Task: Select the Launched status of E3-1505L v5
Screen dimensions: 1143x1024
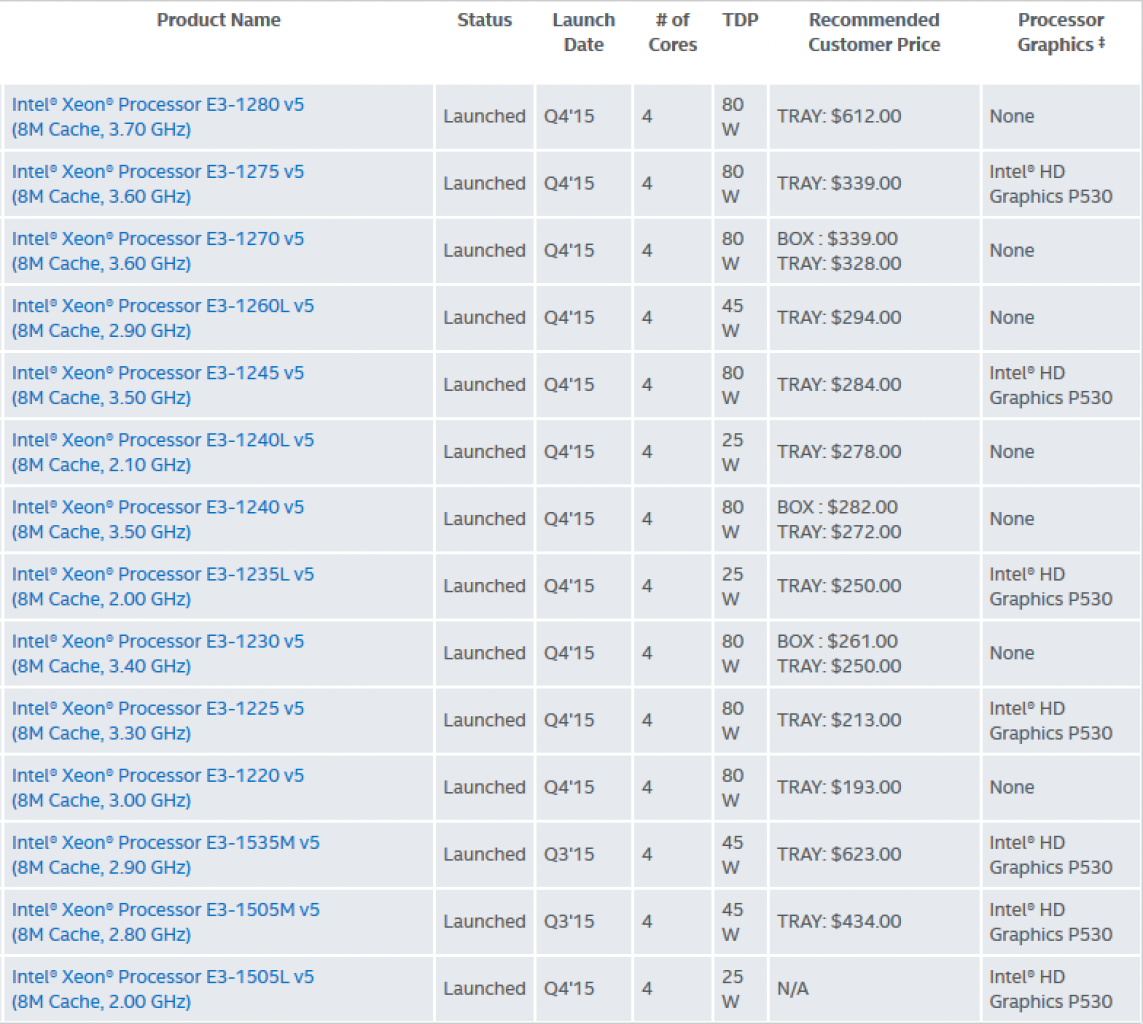Action: pyautogui.click(x=484, y=988)
